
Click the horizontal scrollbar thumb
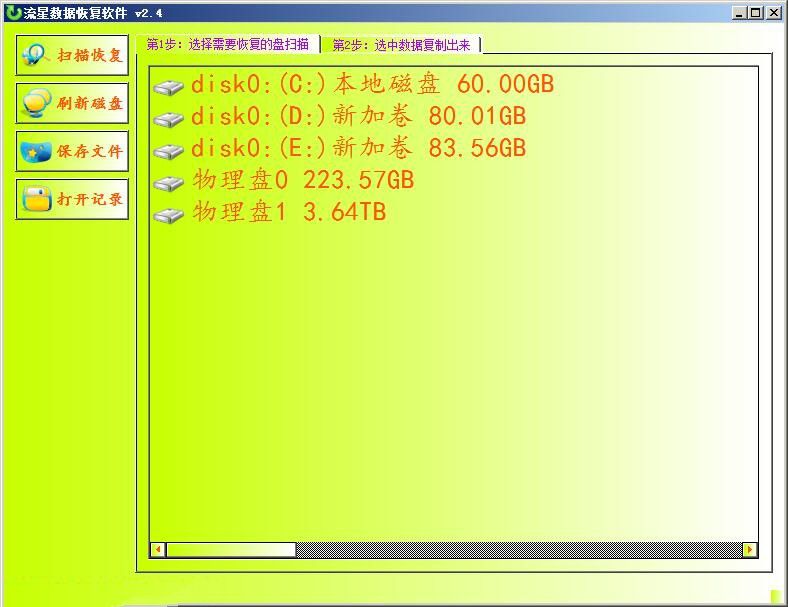click(x=231, y=550)
